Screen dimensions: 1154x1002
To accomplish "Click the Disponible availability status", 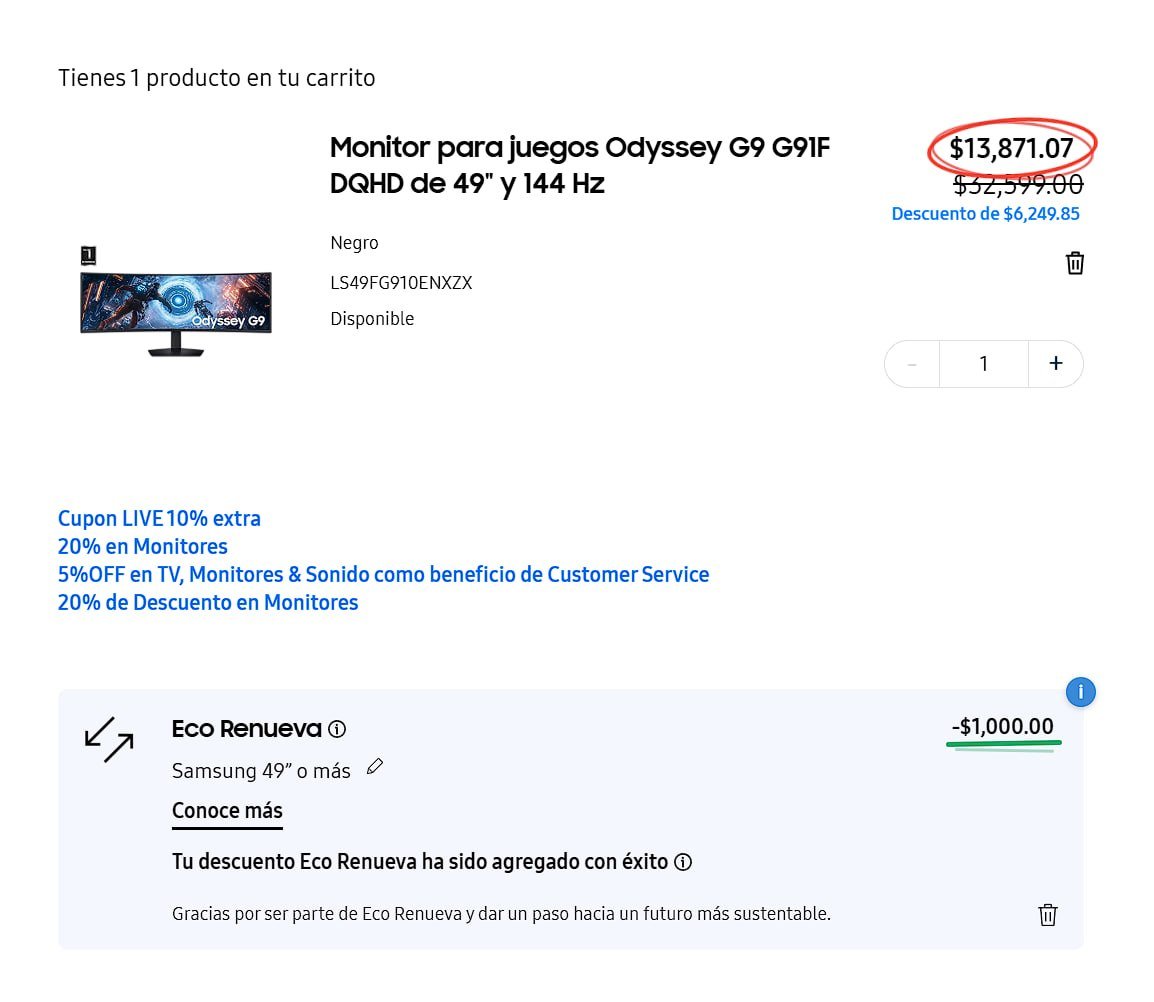I will [x=372, y=319].
